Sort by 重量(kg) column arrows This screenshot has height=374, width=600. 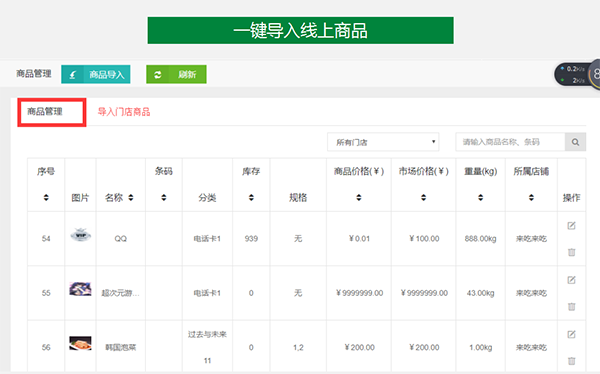(480, 198)
